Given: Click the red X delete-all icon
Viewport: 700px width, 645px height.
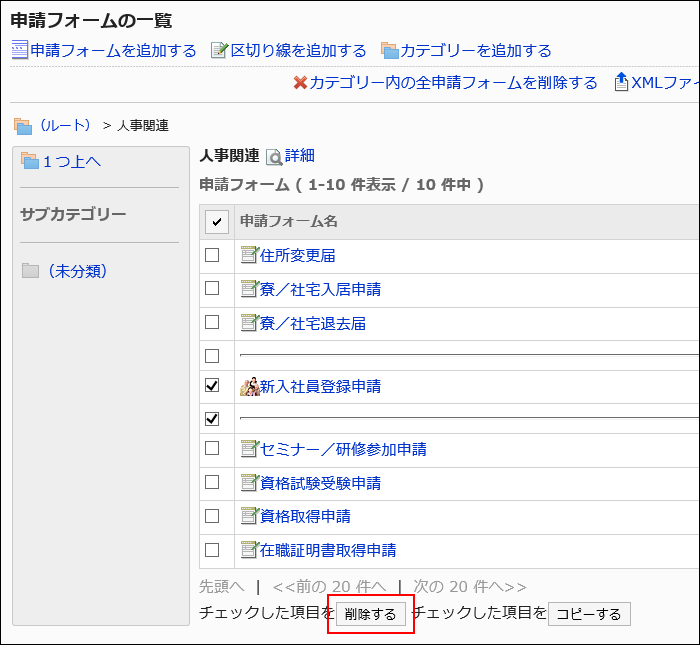Looking at the screenshot, I should (x=300, y=83).
